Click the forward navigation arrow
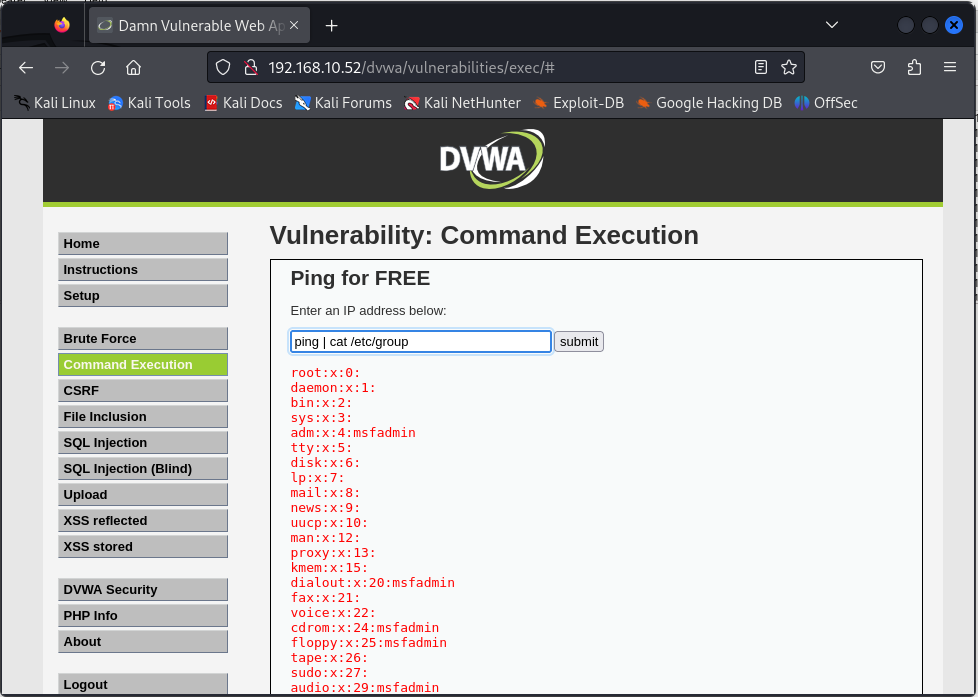978x697 pixels. (62, 67)
